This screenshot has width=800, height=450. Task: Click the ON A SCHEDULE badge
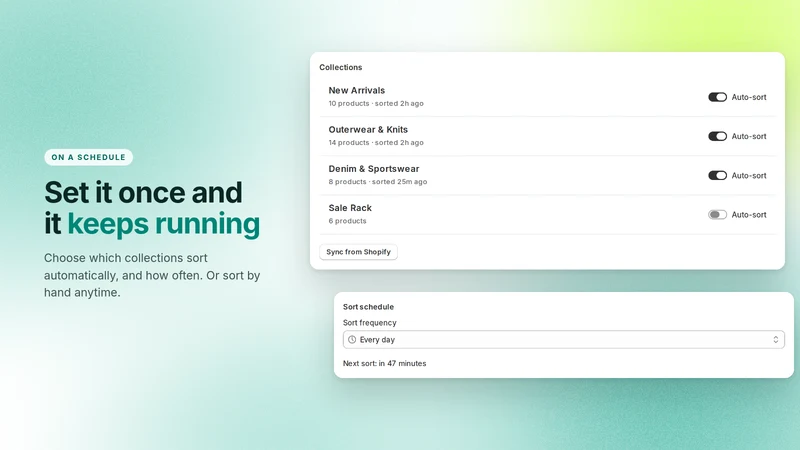click(88, 157)
